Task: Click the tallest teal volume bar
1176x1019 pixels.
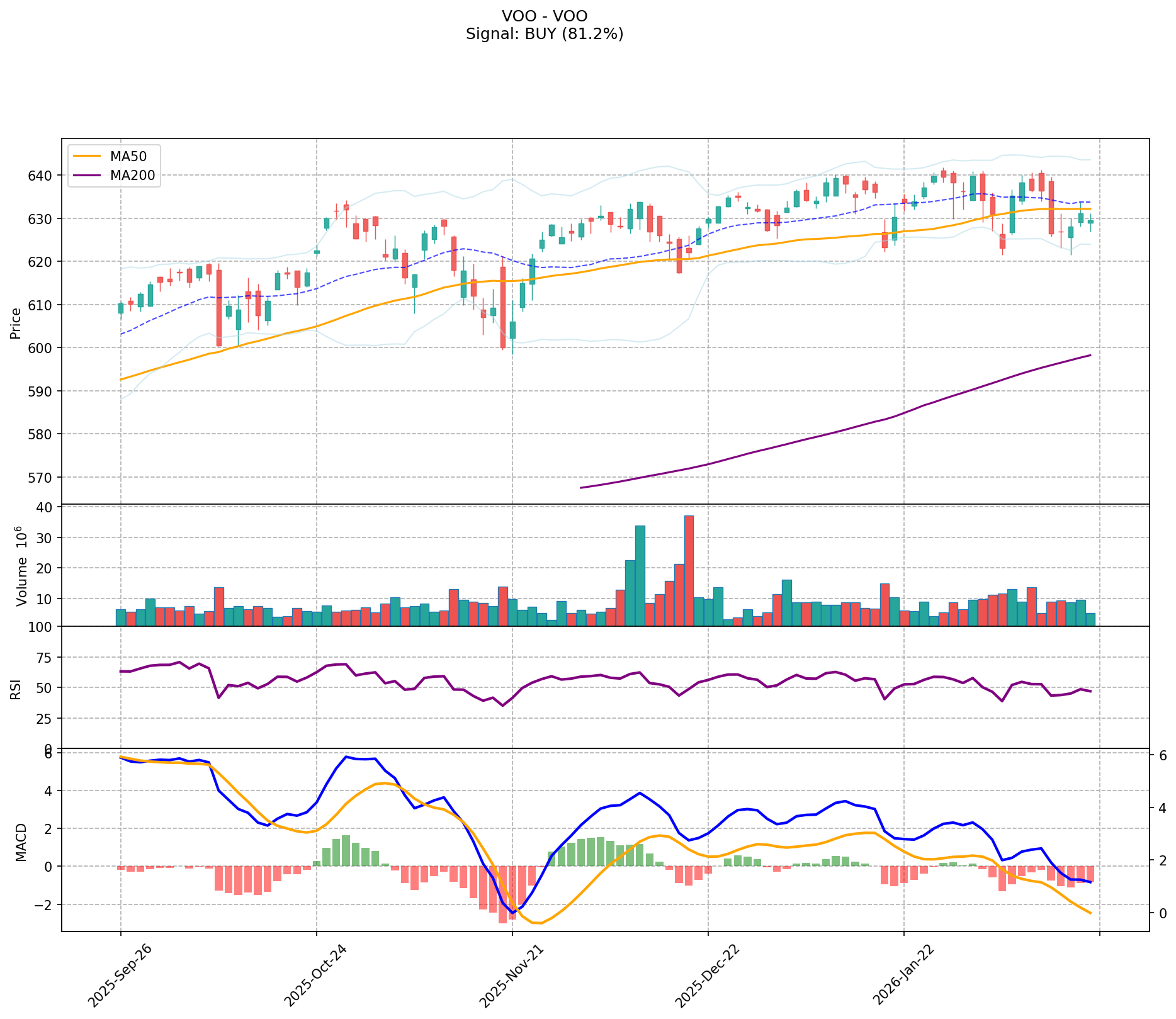Action: point(640,575)
